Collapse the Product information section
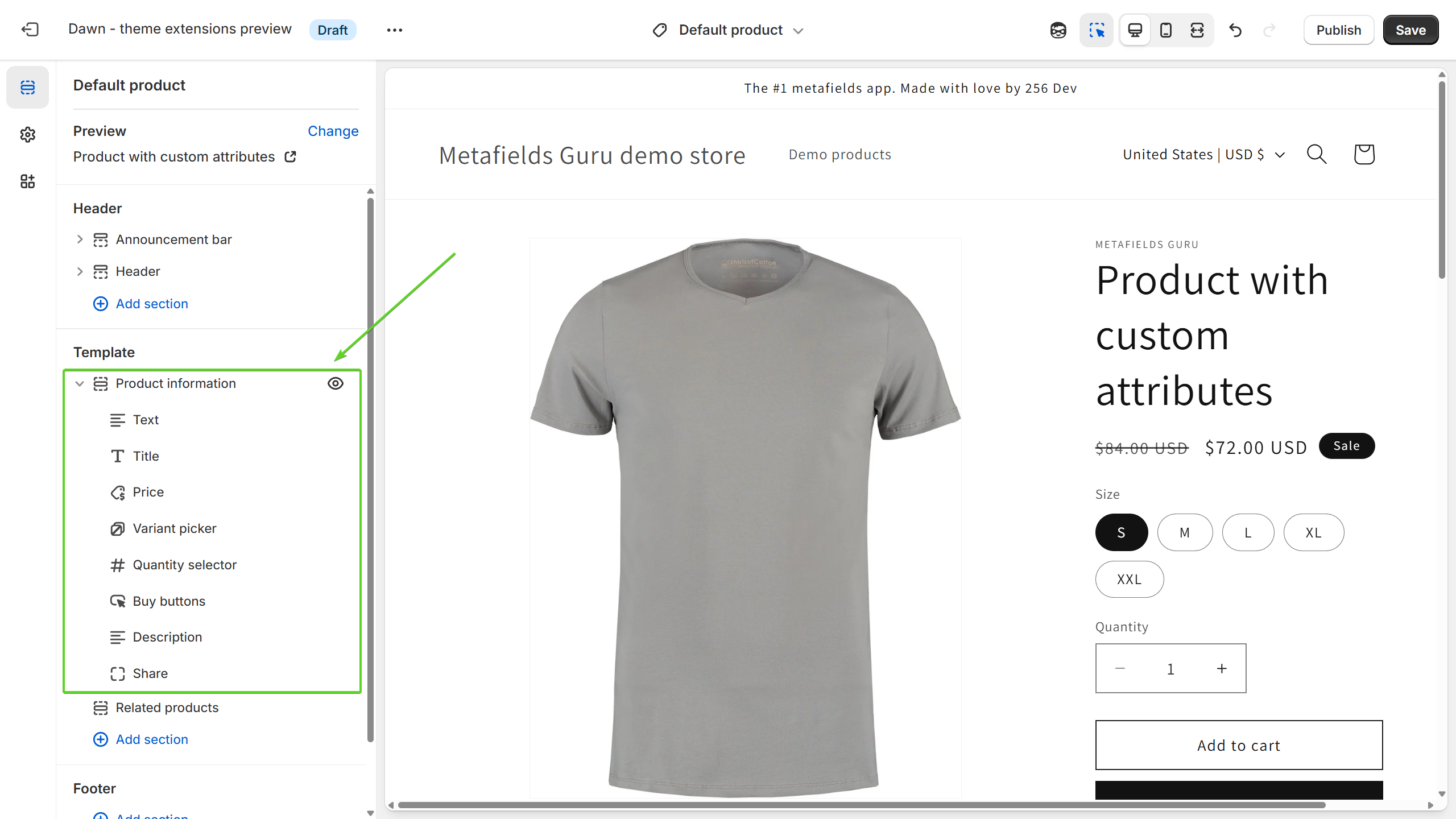Screen dimensions: 1456x819 [80, 384]
